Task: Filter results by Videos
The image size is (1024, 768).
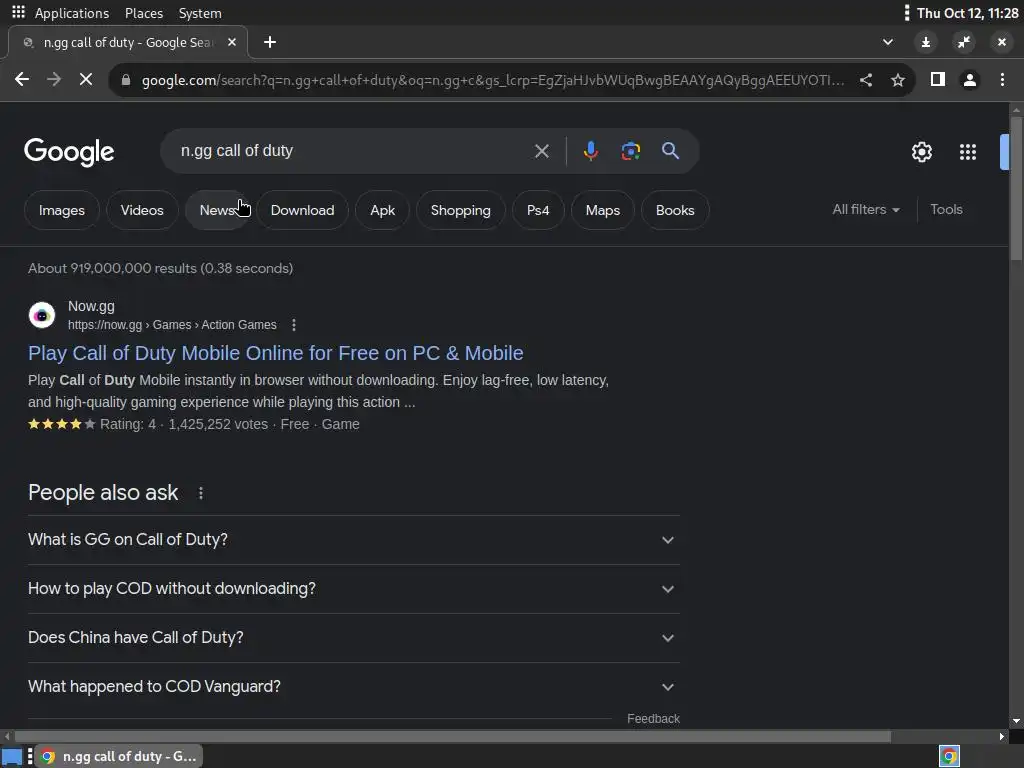Action: [x=142, y=210]
